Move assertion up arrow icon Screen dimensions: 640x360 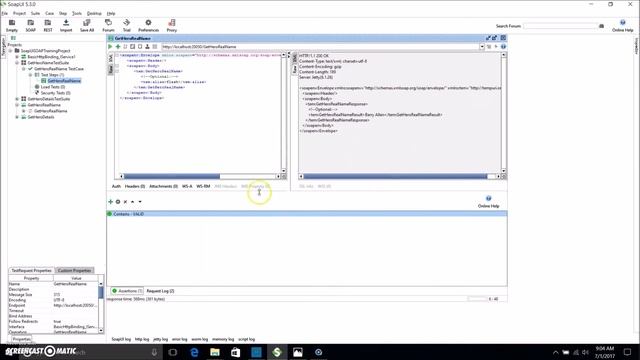(x=133, y=202)
